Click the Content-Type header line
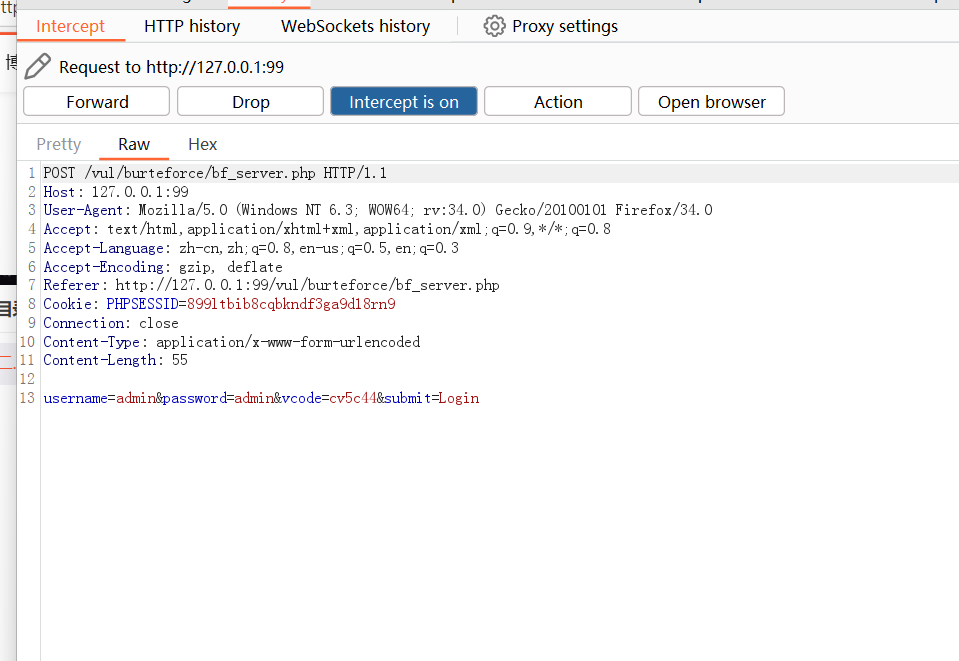The width and height of the screenshot is (959, 661). tap(231, 342)
